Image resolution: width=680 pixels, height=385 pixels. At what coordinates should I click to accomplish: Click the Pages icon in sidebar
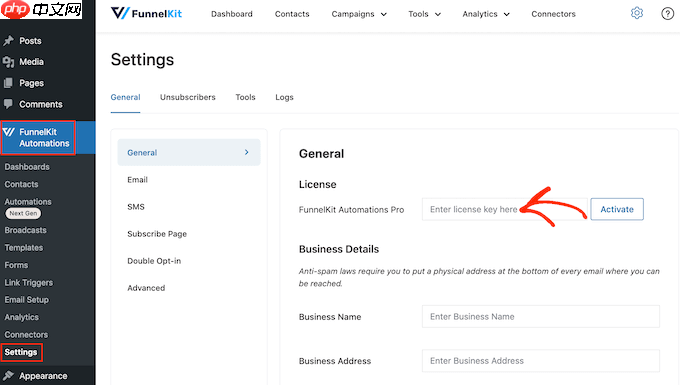(8, 83)
